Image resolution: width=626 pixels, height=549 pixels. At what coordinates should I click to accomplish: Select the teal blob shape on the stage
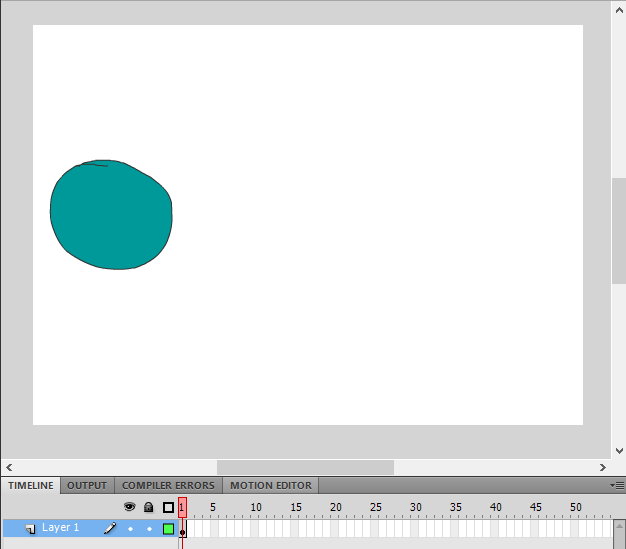tap(111, 215)
